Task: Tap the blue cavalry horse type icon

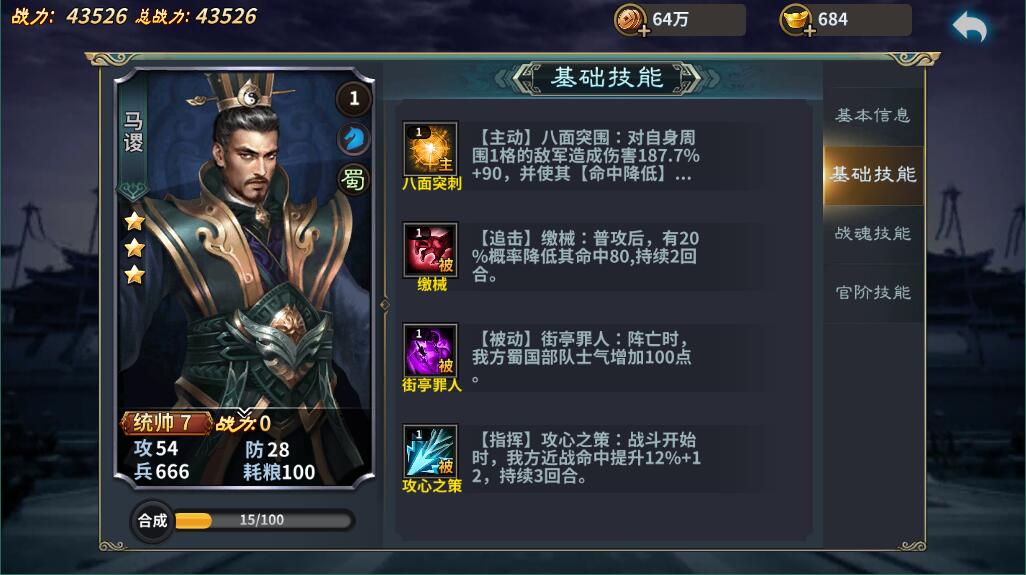Action: tap(354, 139)
